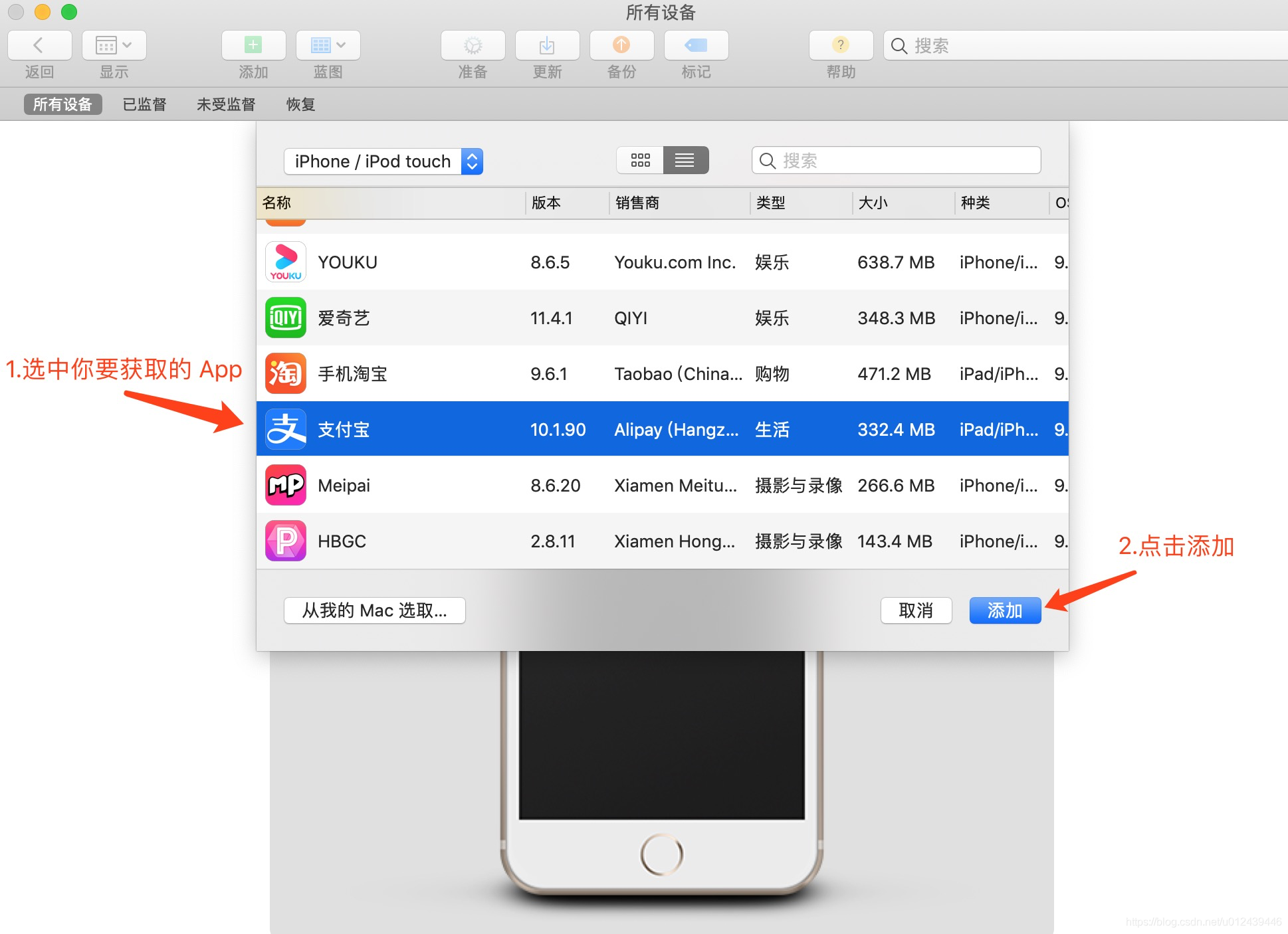
Task: Open the 蓝图 blueprint toolbar dropdown
Action: 328,45
